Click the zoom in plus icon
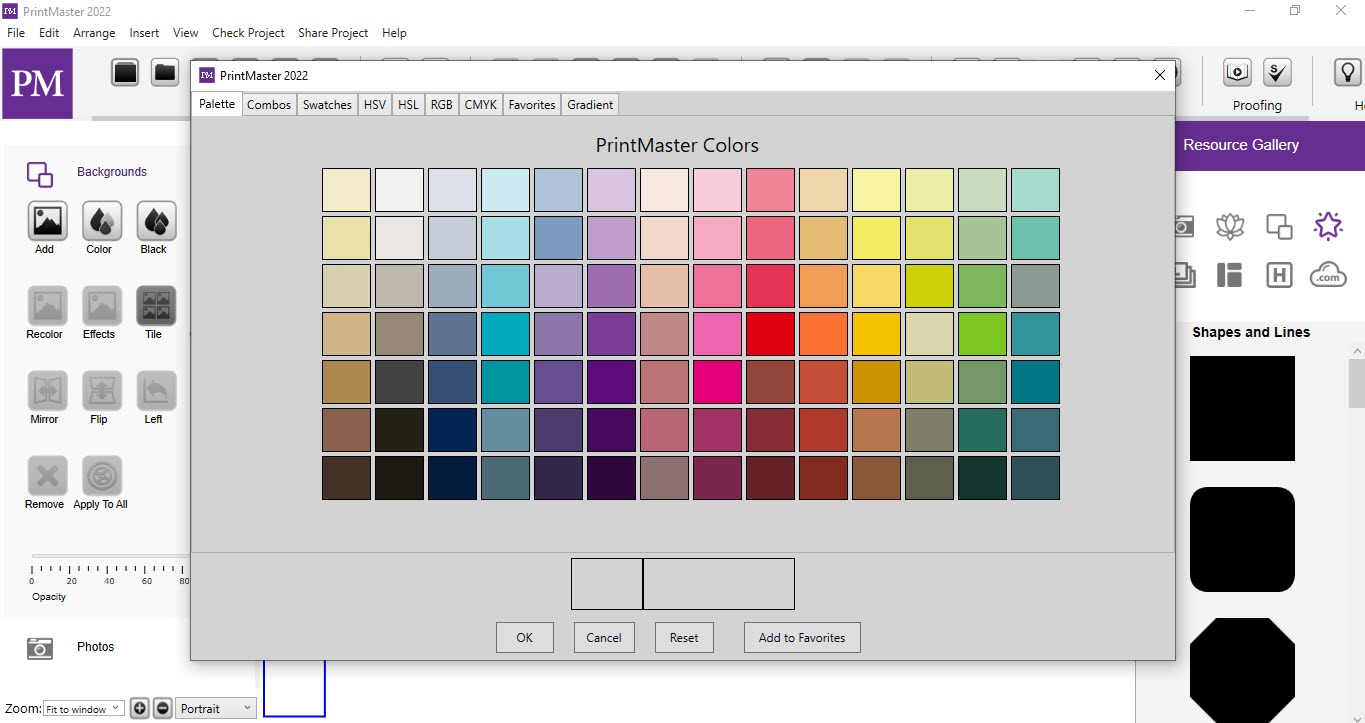 coord(140,708)
